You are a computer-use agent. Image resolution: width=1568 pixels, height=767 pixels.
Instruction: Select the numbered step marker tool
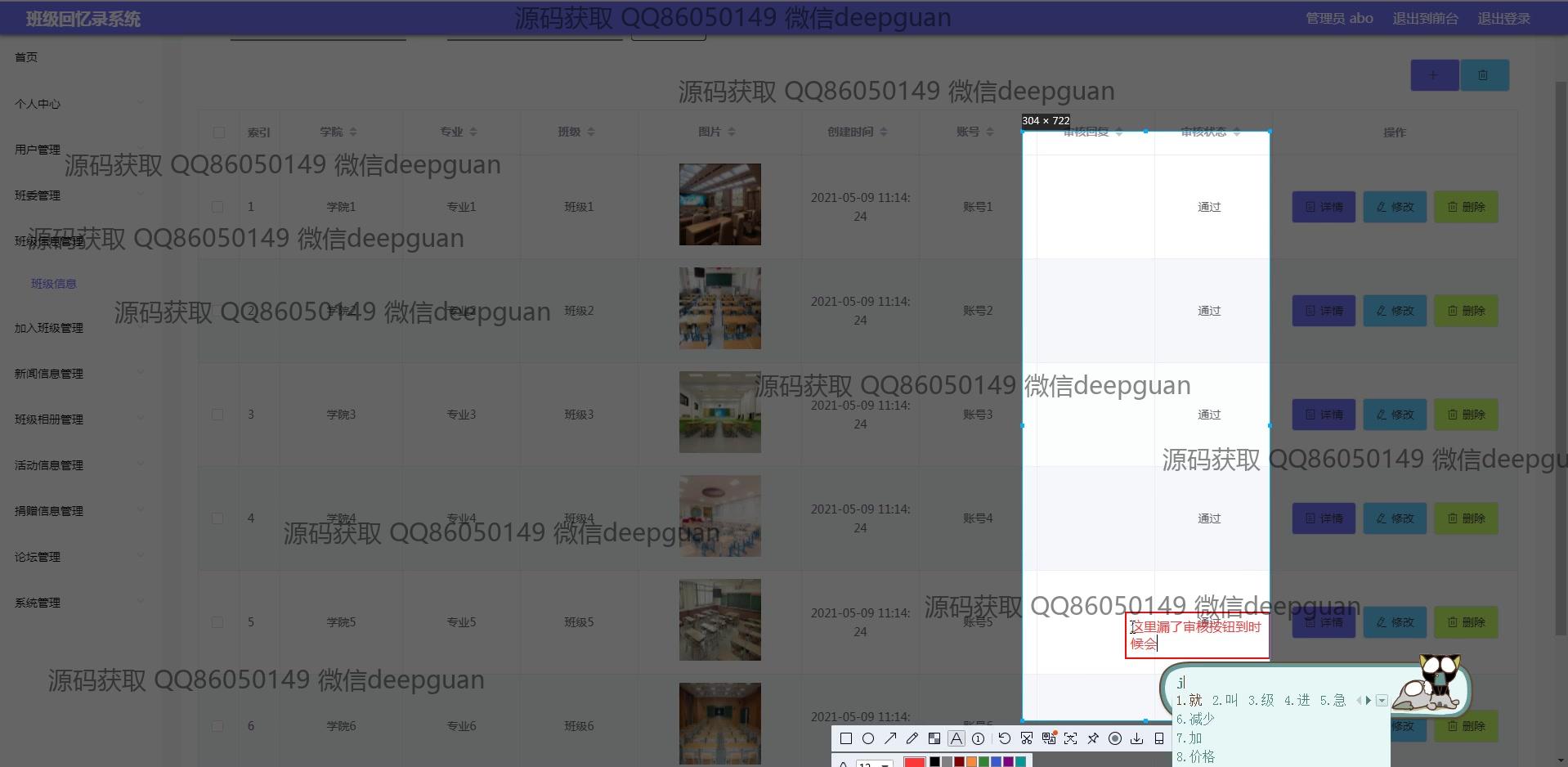click(x=978, y=739)
